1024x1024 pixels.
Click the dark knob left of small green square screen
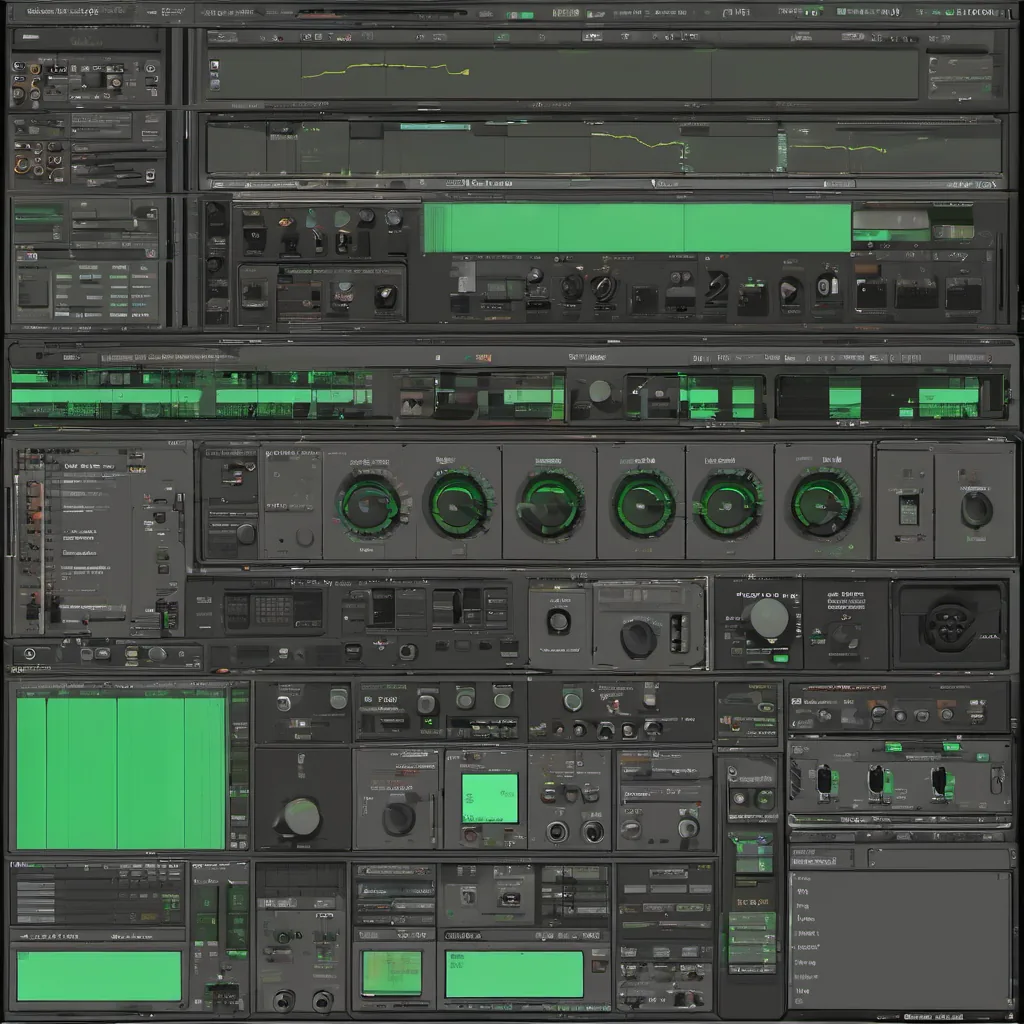pyautogui.click(x=398, y=818)
